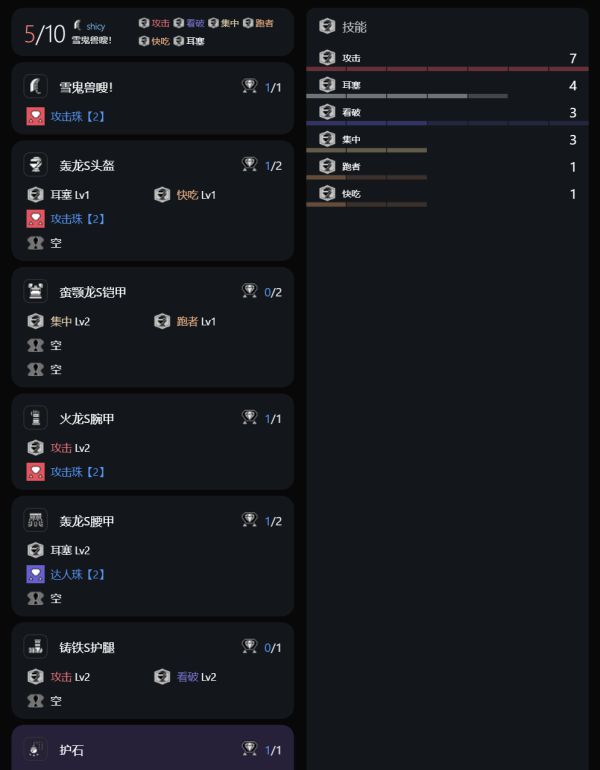
Task: Click the weapon icon beside 雪鬼兽嗥! card title
Action: 36,87
